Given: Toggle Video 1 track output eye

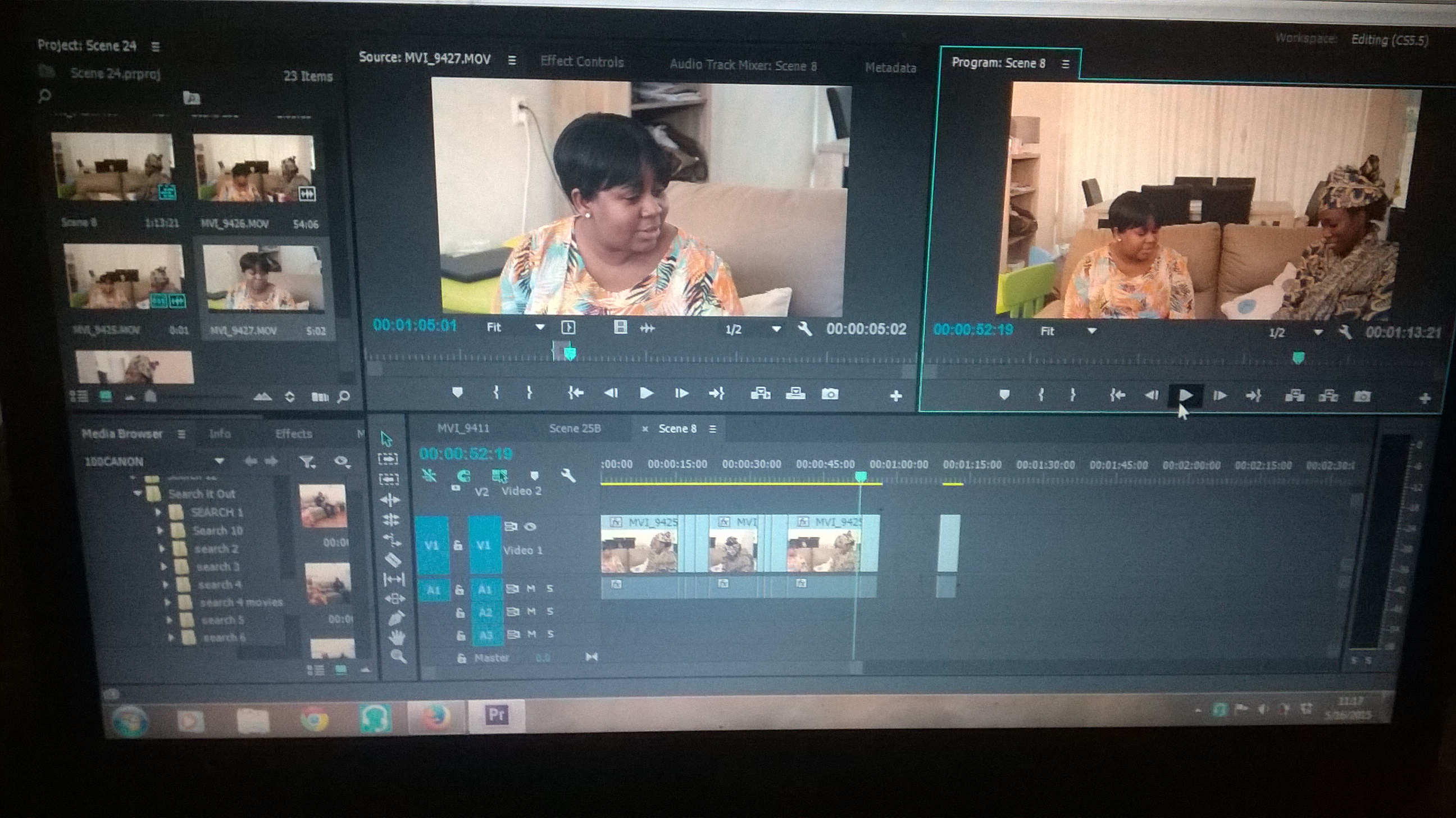Looking at the screenshot, I should point(530,526).
